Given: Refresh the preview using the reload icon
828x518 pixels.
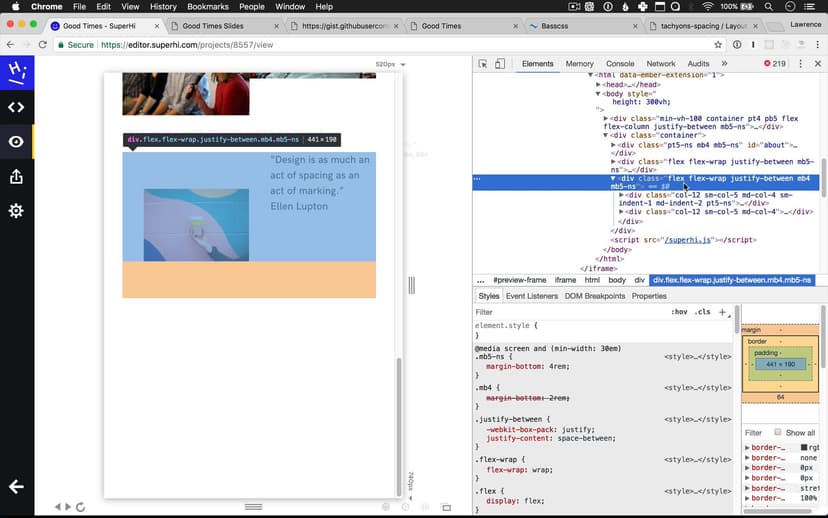Looking at the screenshot, I should pos(81,507).
